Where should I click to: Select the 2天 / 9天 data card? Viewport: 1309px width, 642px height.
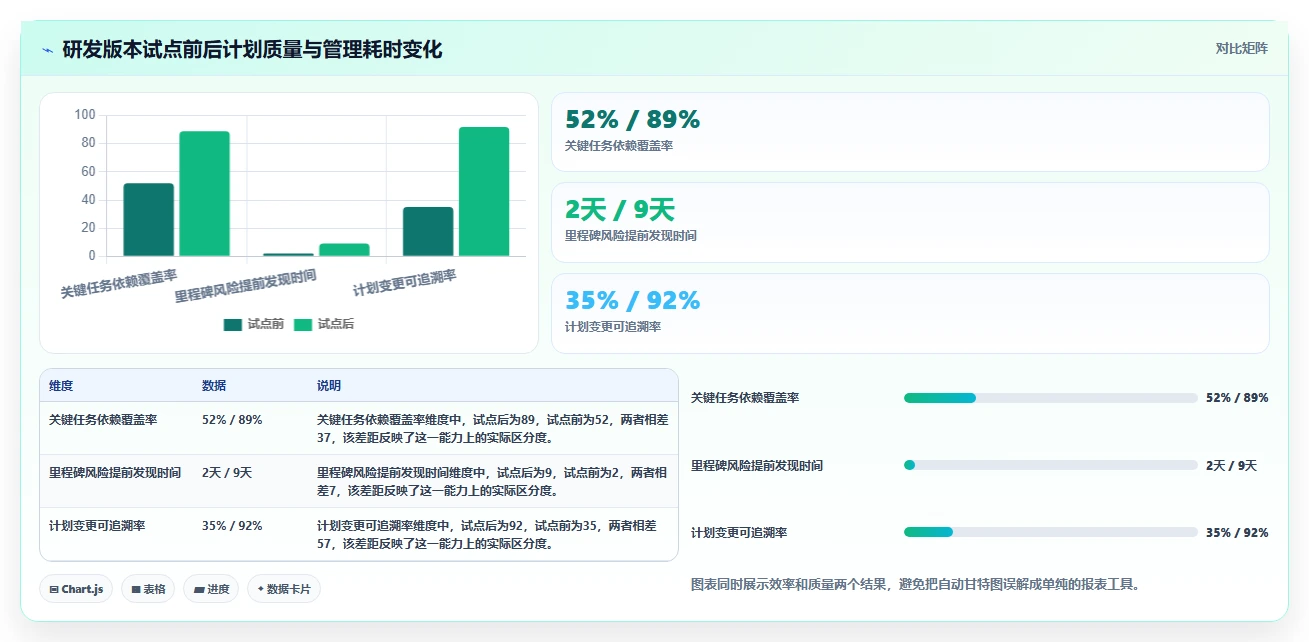coord(910,222)
